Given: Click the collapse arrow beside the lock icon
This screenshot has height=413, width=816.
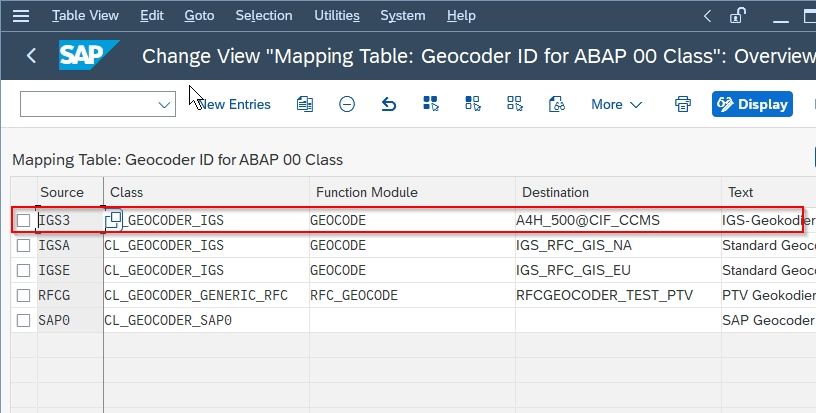Looking at the screenshot, I should (x=707, y=16).
